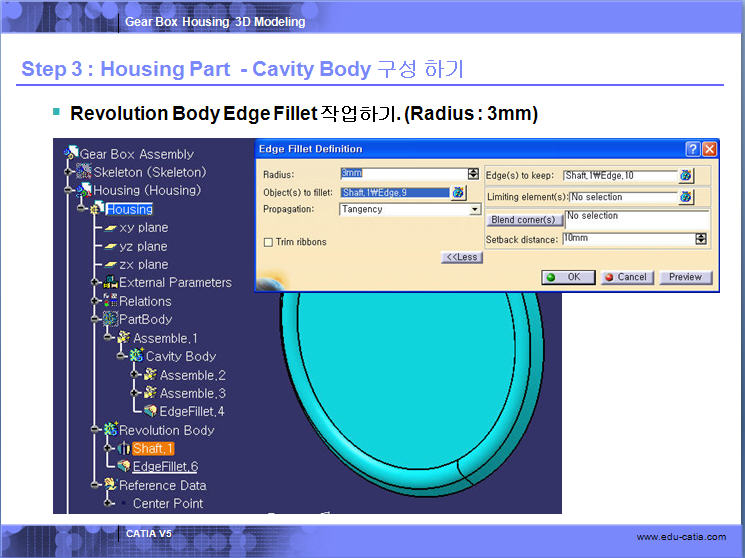Adjust the Radius spinner arrows
This screenshot has width=745, height=558.
tap(473, 174)
